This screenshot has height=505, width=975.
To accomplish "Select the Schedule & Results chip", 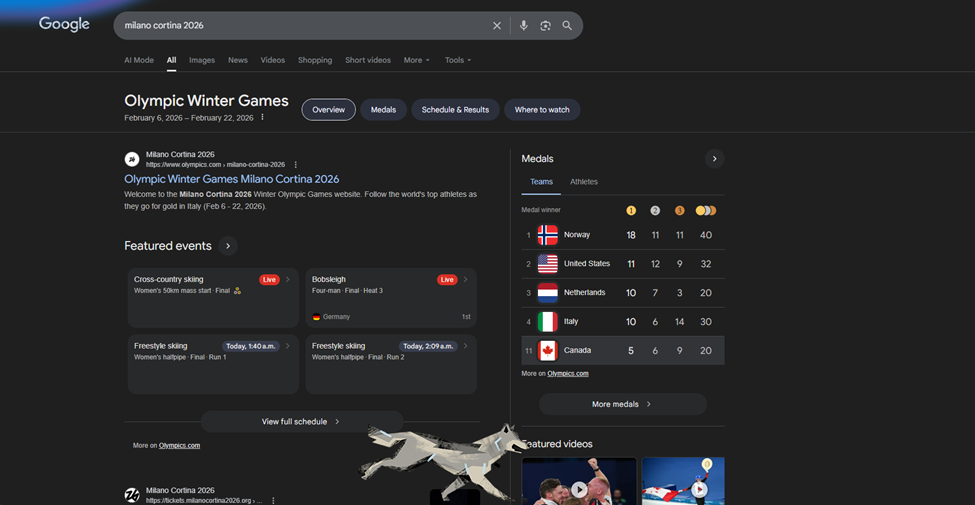I will [455, 110].
